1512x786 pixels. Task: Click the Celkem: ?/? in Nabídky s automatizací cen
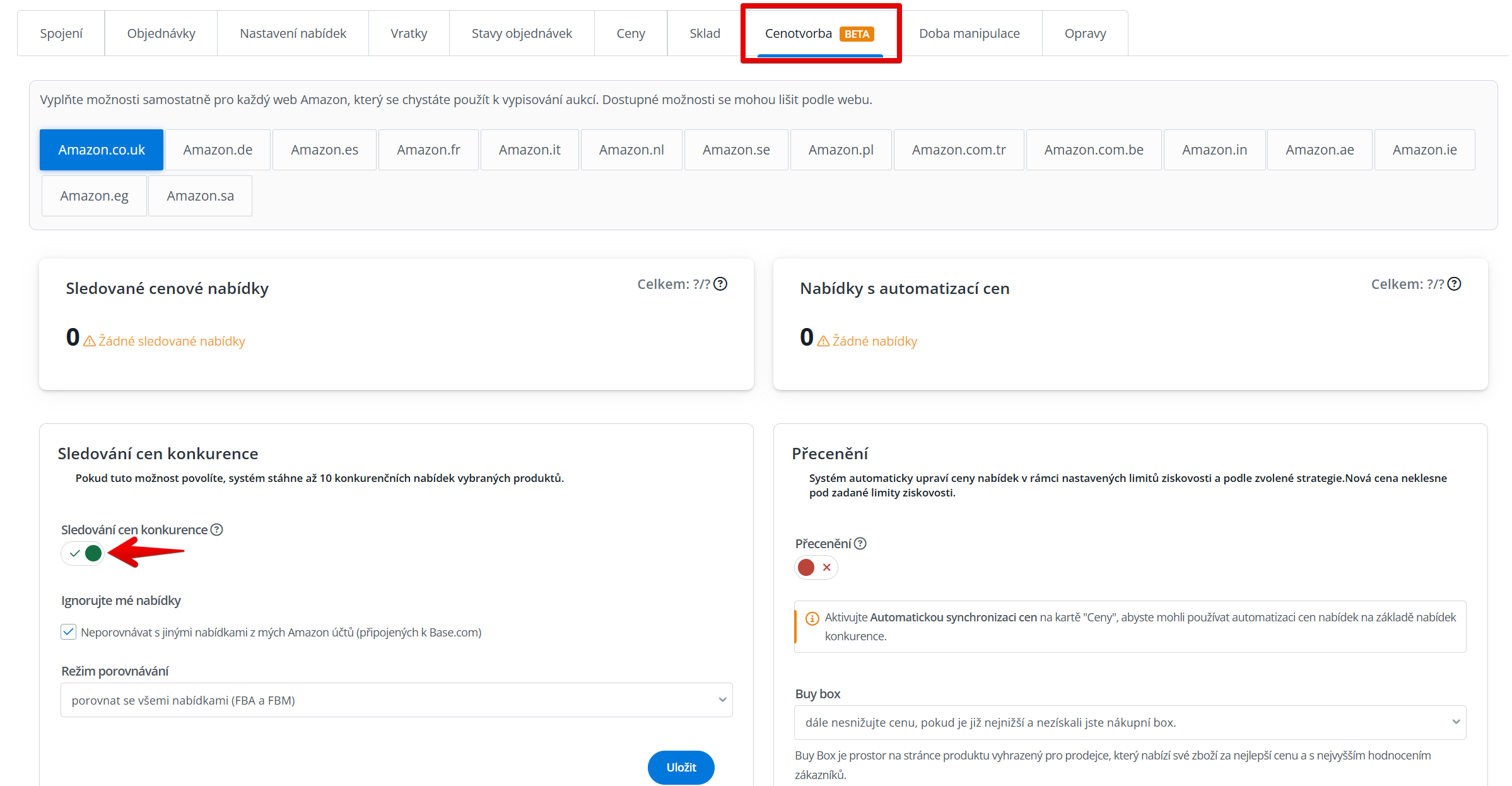pyautogui.click(x=1407, y=284)
